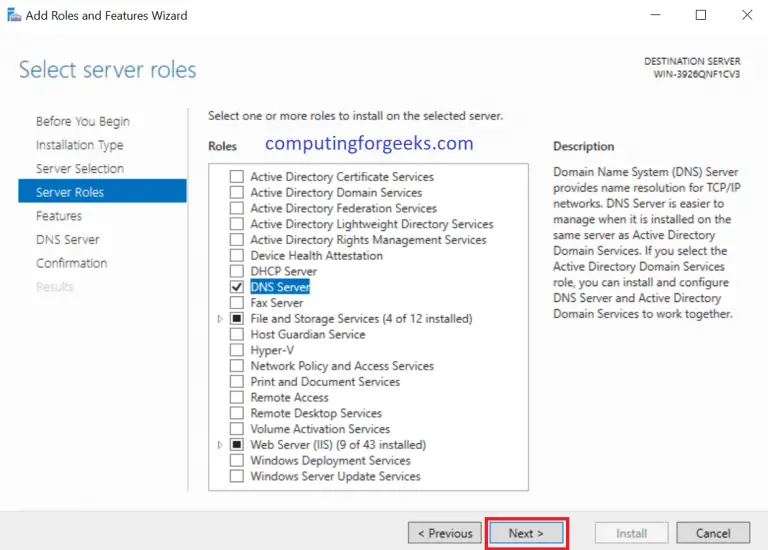Viewport: 768px width, 550px height.
Task: Enable the Hyper-V role checkbox
Action: [x=237, y=350]
